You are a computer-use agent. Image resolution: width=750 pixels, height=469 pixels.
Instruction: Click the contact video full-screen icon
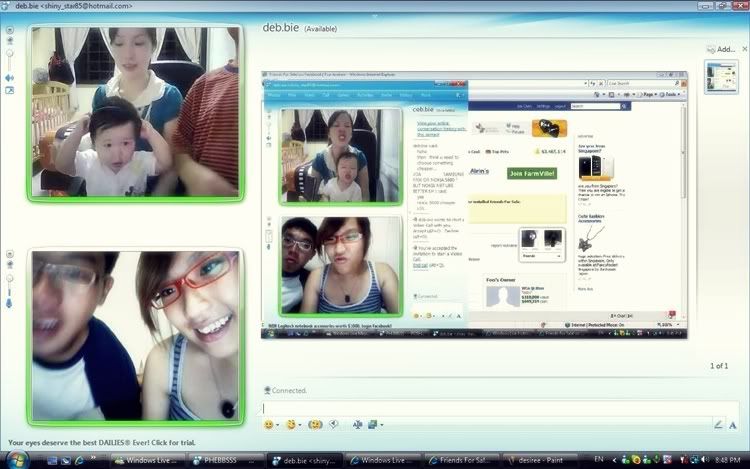pyautogui.click(x=10, y=90)
